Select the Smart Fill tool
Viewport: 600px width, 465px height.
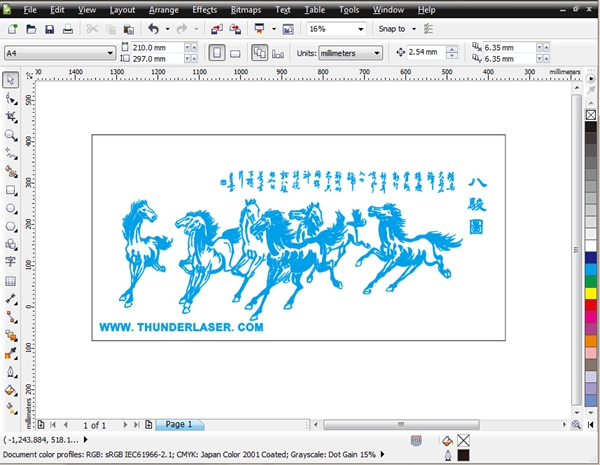10,172
